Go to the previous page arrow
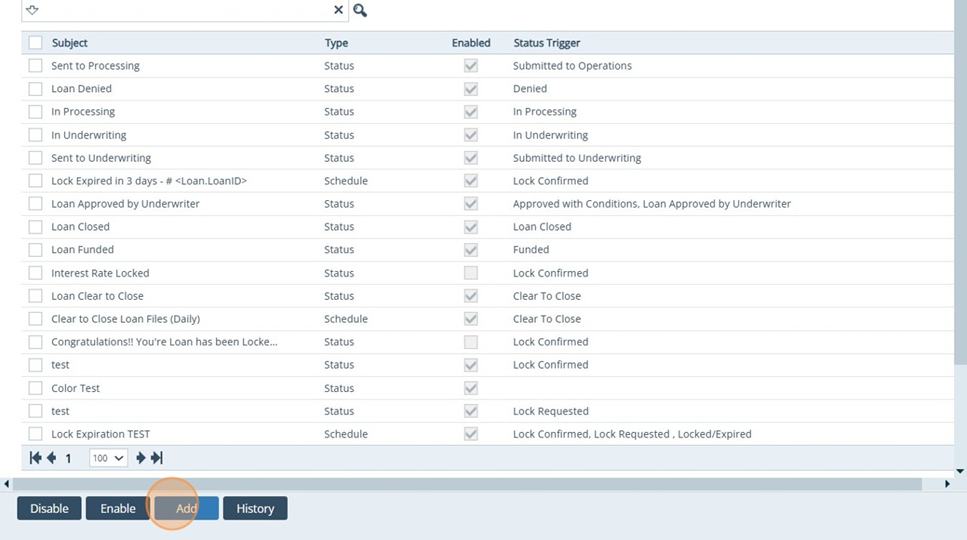Screen dimensions: 967x540 [x=51, y=458]
